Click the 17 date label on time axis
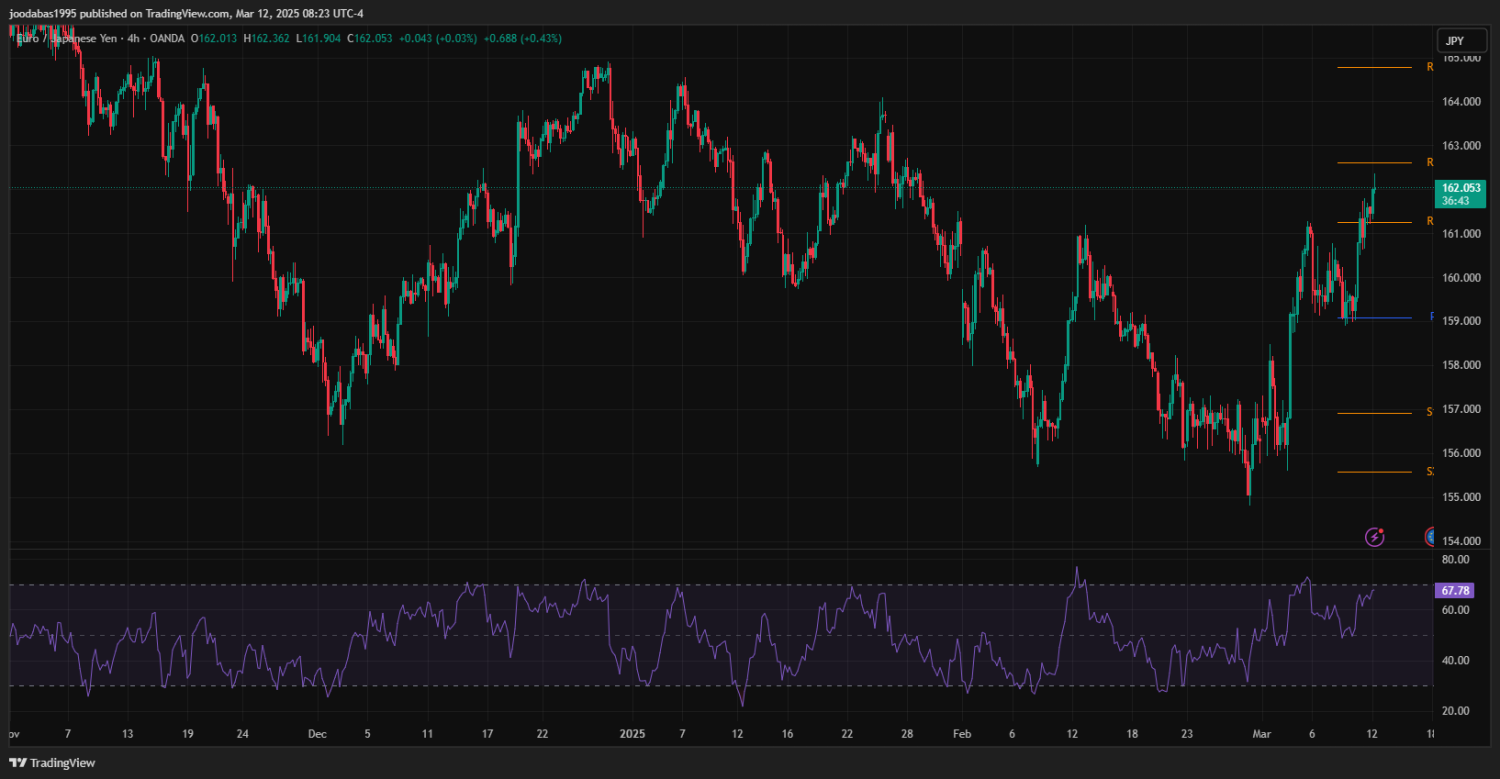Image resolution: width=1500 pixels, height=779 pixels. 487,734
